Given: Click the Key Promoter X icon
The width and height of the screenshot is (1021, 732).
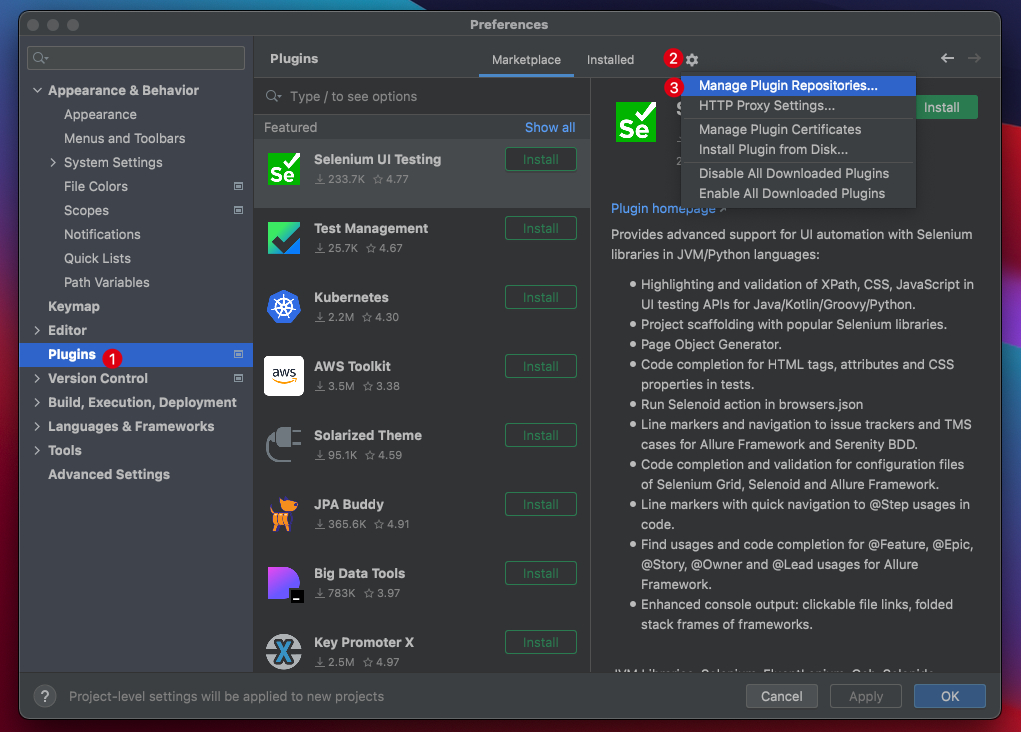Looking at the screenshot, I should point(284,652).
